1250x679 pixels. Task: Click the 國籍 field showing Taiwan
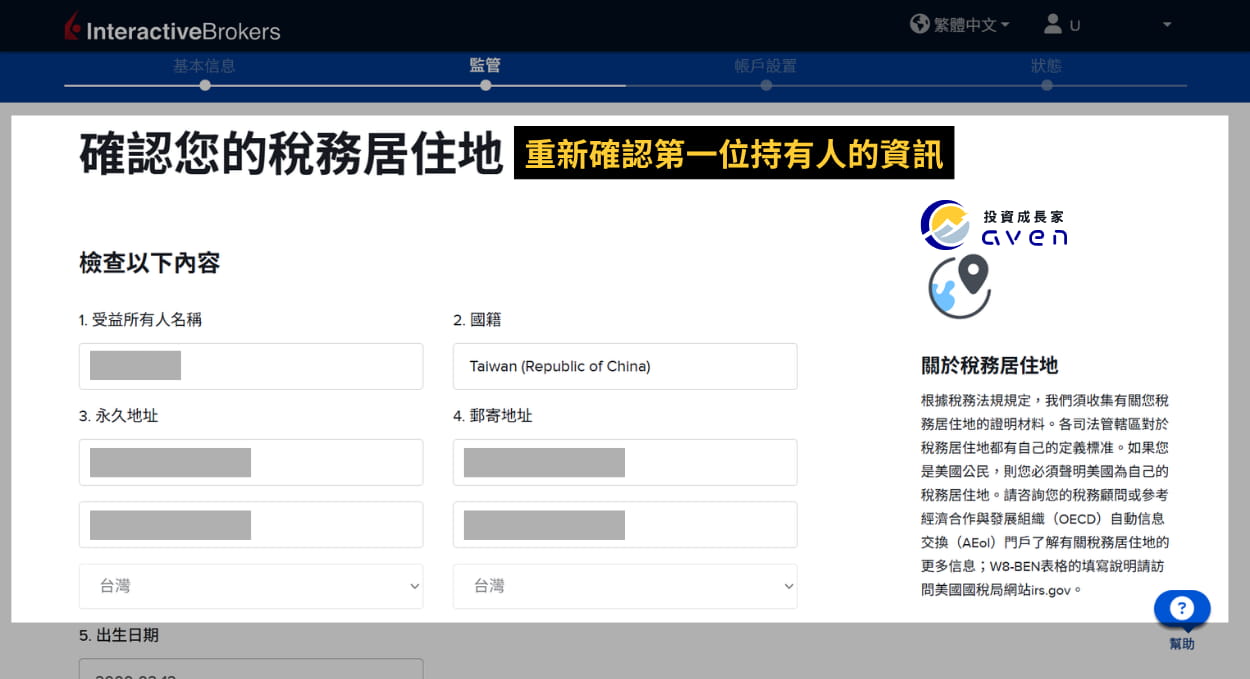625,366
